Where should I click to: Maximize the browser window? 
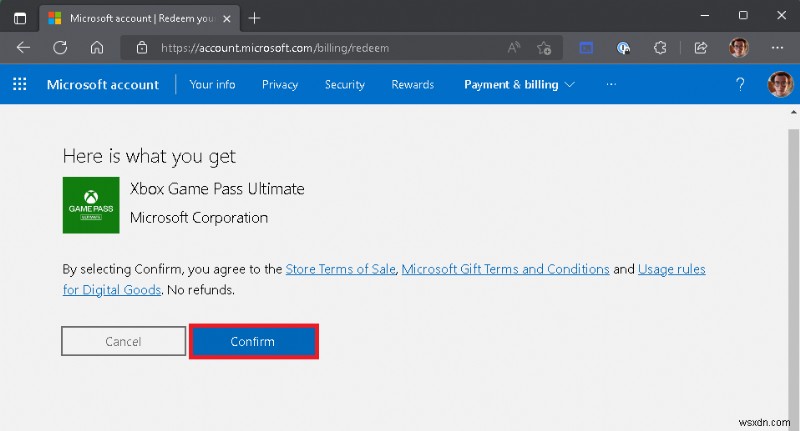(x=743, y=15)
